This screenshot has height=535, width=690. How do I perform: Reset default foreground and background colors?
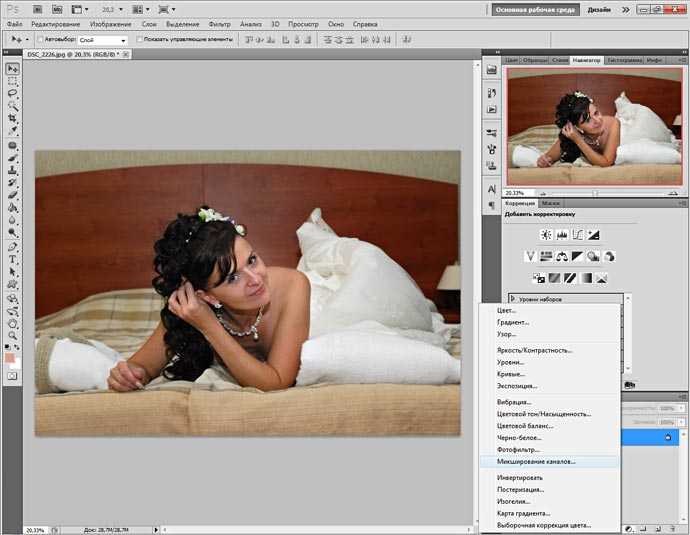coord(7,348)
